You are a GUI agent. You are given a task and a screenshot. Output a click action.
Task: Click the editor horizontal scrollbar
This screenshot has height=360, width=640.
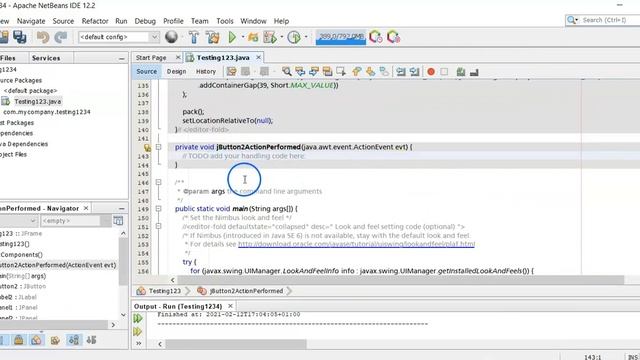(400, 280)
